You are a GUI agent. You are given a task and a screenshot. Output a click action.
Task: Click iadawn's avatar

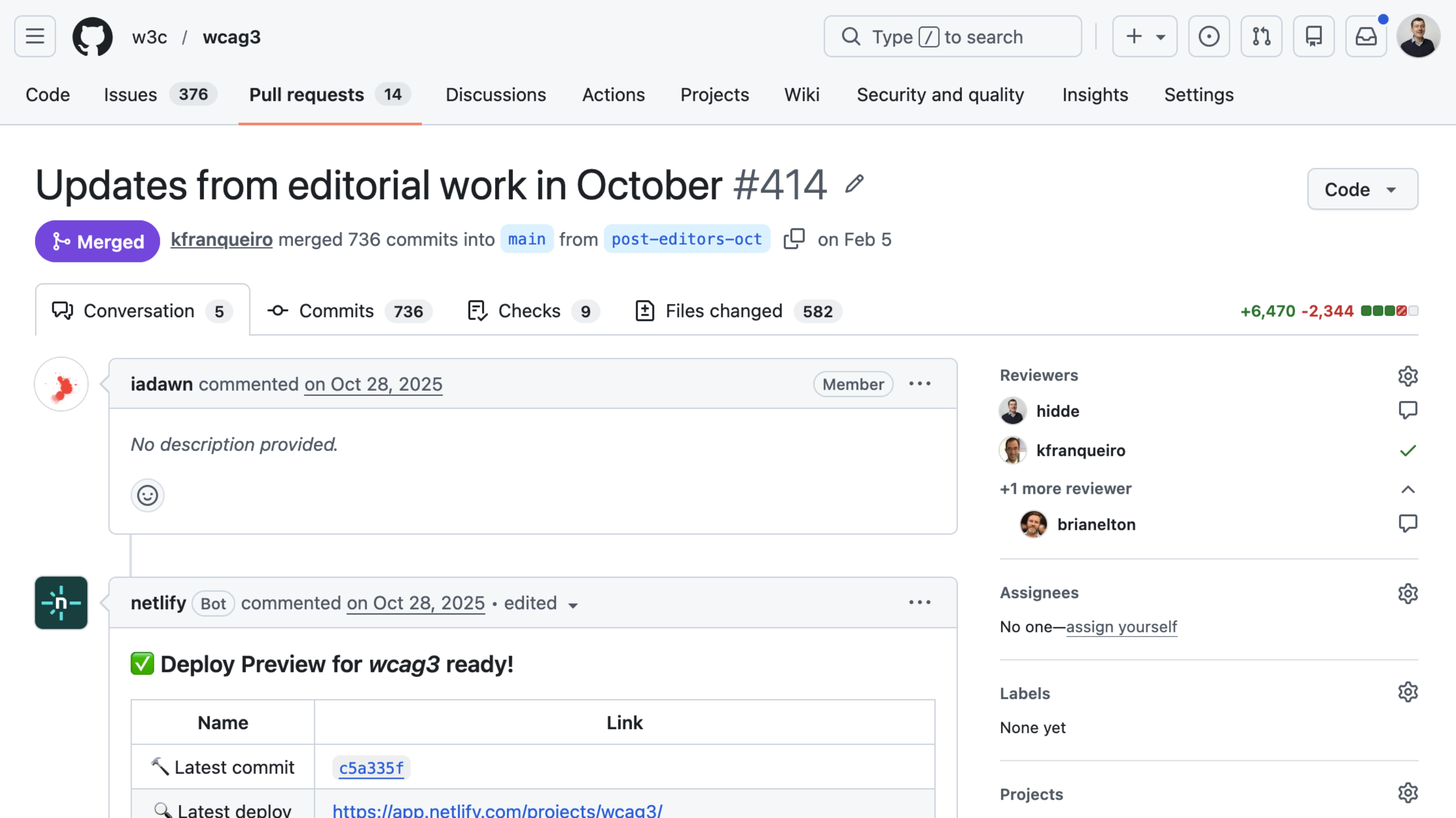coord(61,384)
